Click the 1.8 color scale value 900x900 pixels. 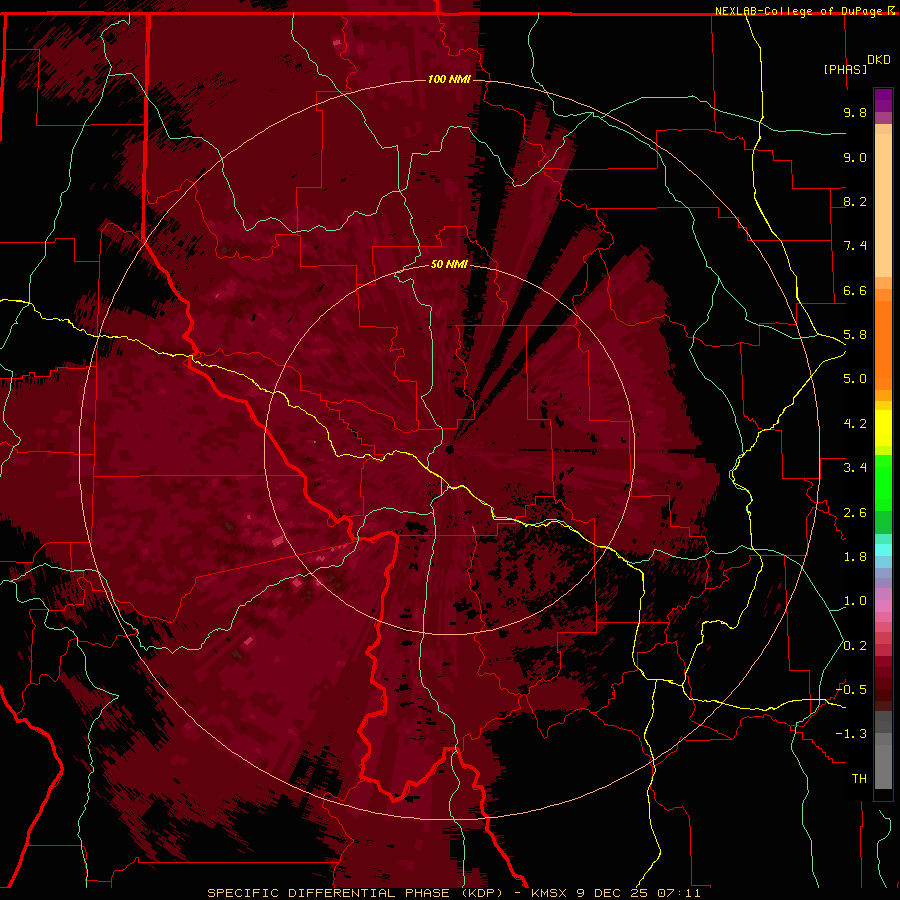[x=855, y=557]
